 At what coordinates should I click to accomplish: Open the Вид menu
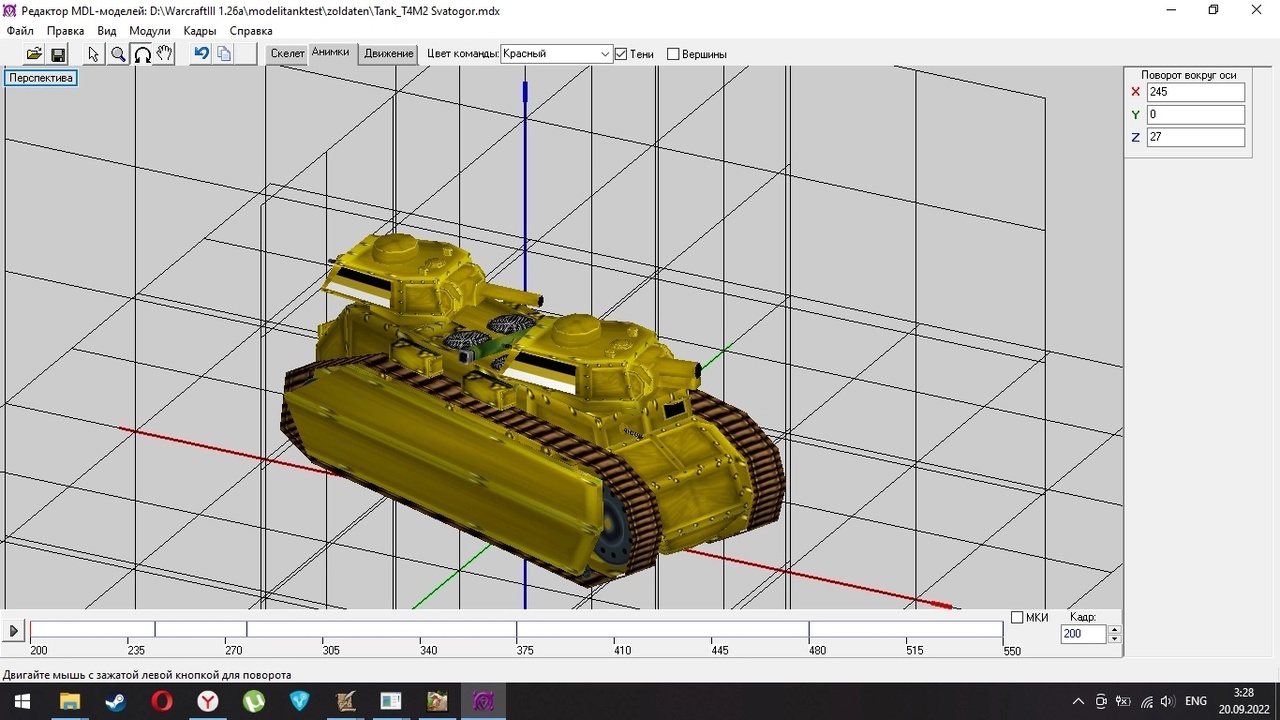pyautogui.click(x=107, y=31)
